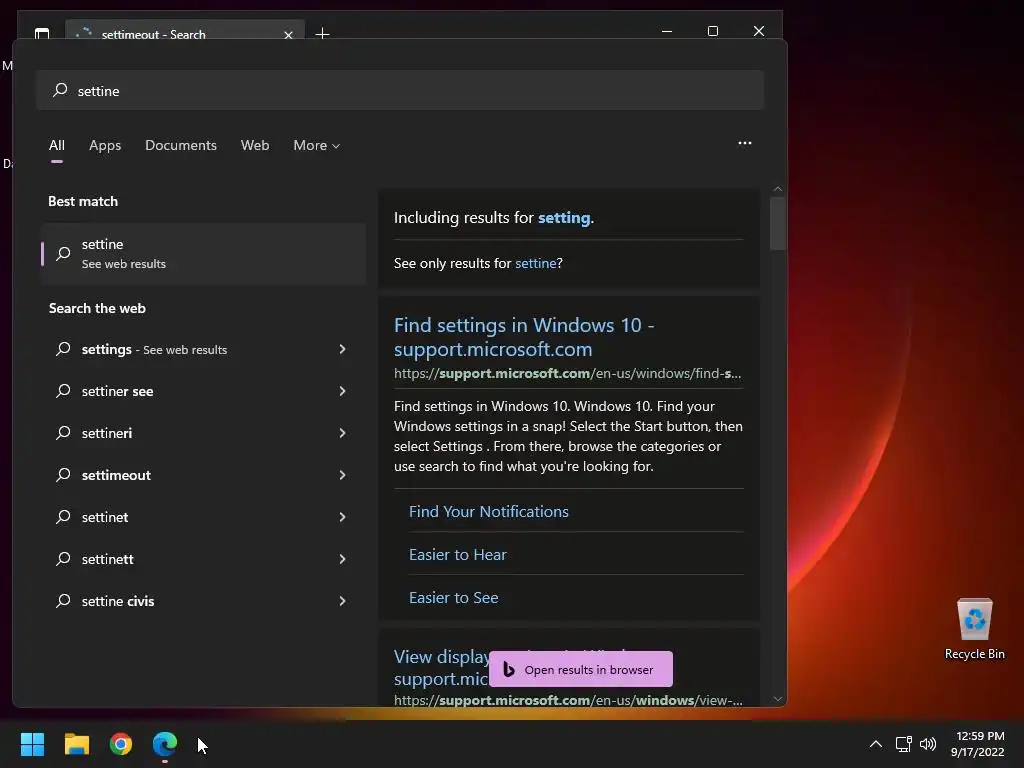The height and width of the screenshot is (768, 1024).
Task: Click the preview pane scroll down arrow
Action: coord(777,699)
